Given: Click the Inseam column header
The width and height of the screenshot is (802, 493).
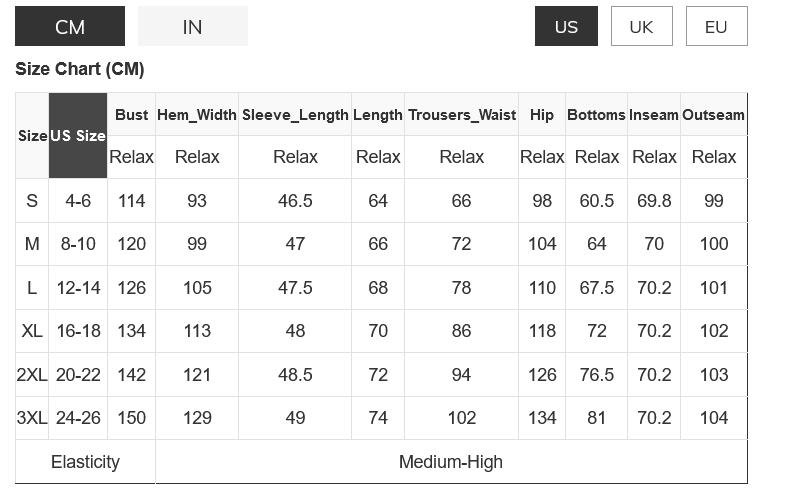Looking at the screenshot, I should (654, 115).
